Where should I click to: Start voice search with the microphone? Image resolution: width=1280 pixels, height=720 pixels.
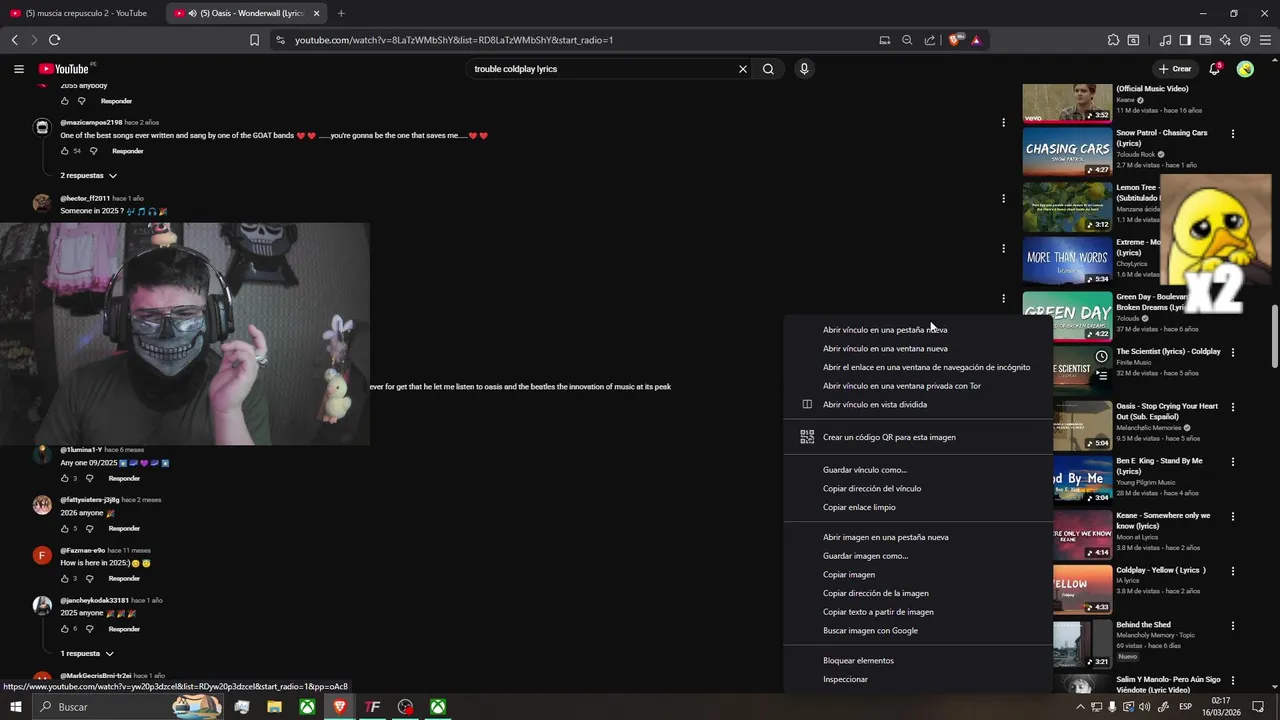click(804, 69)
